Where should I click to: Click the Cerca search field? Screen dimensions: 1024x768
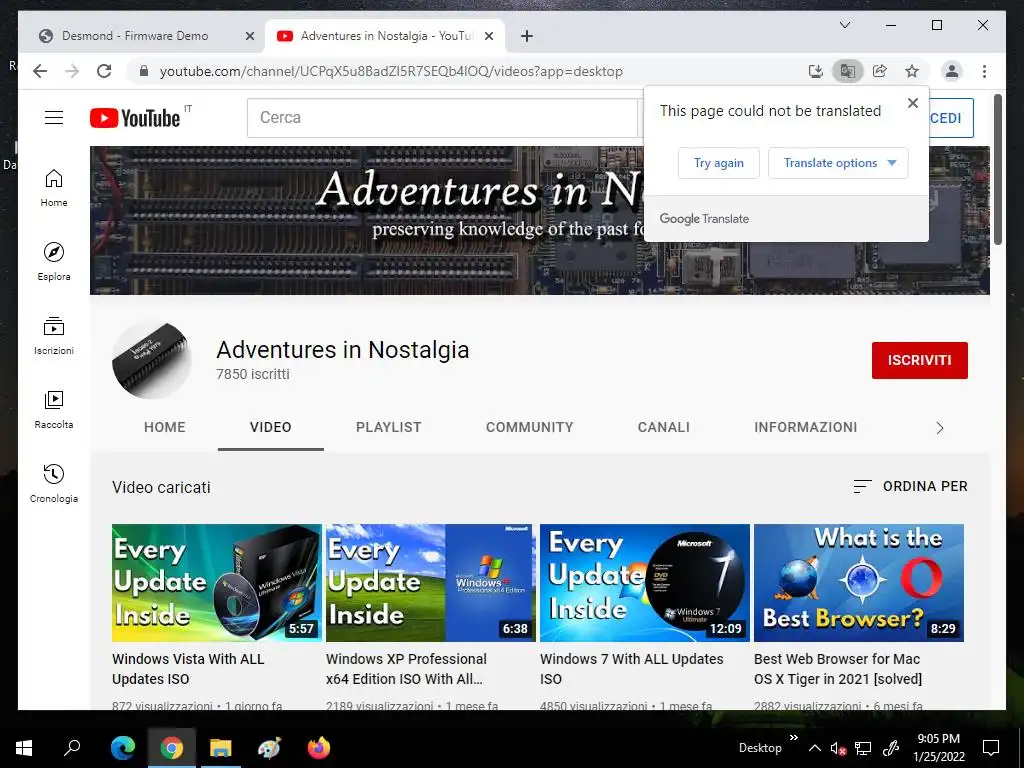(x=442, y=118)
